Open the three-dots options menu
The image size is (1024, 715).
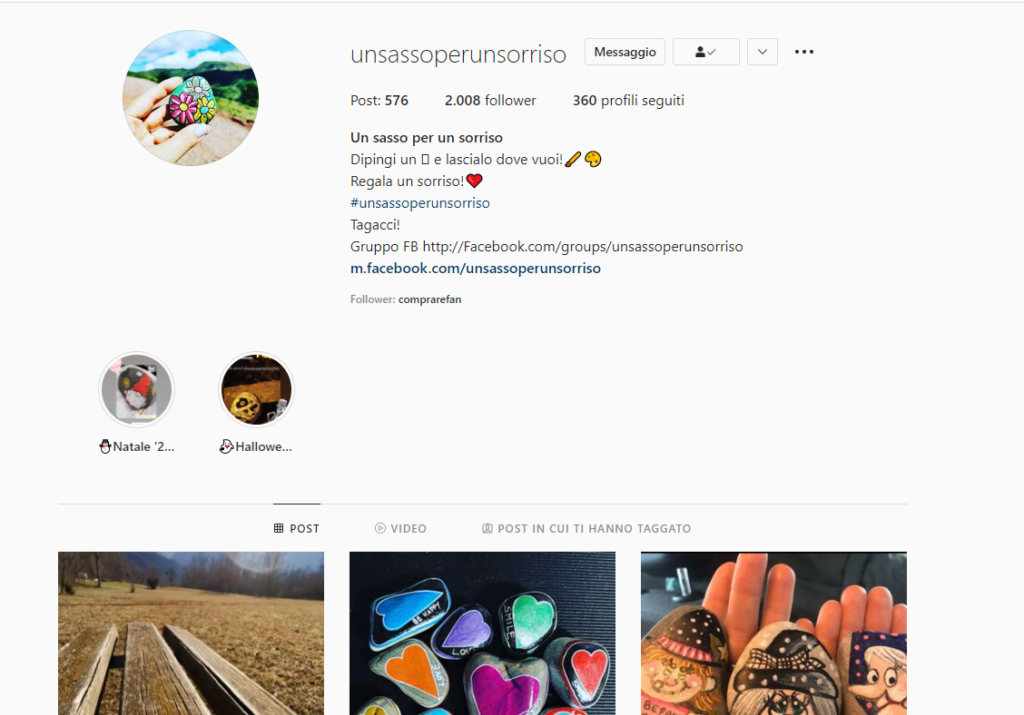coord(804,52)
